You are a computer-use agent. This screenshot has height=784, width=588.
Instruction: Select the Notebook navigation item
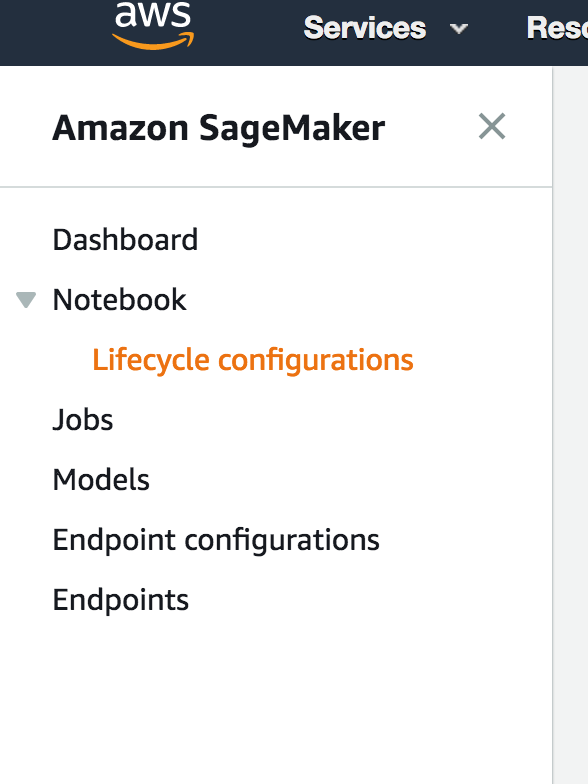[120, 300]
